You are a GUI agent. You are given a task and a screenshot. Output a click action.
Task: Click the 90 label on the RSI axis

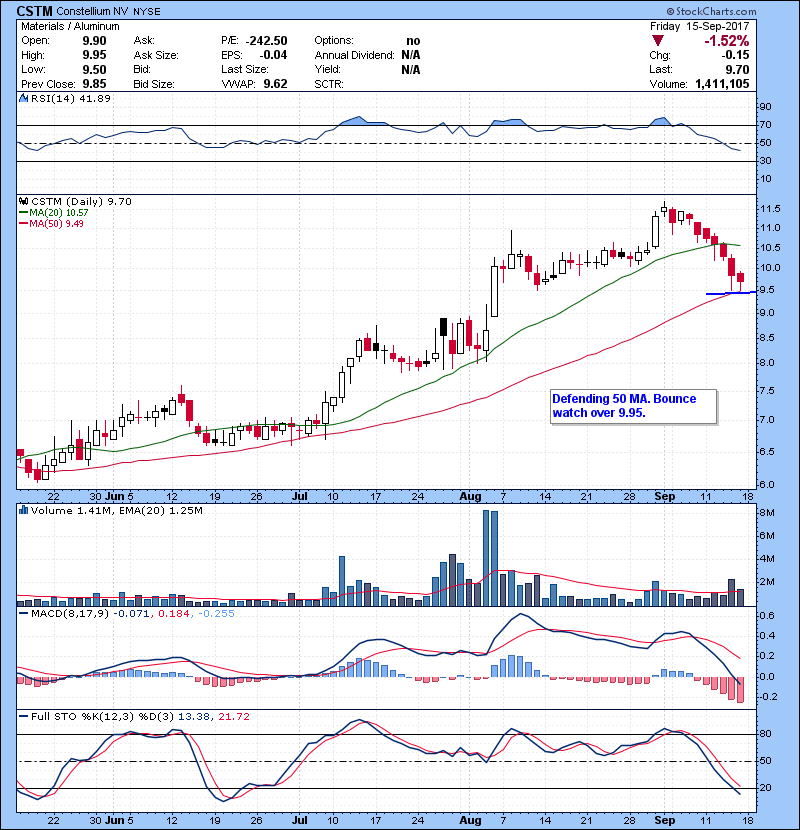pos(766,107)
